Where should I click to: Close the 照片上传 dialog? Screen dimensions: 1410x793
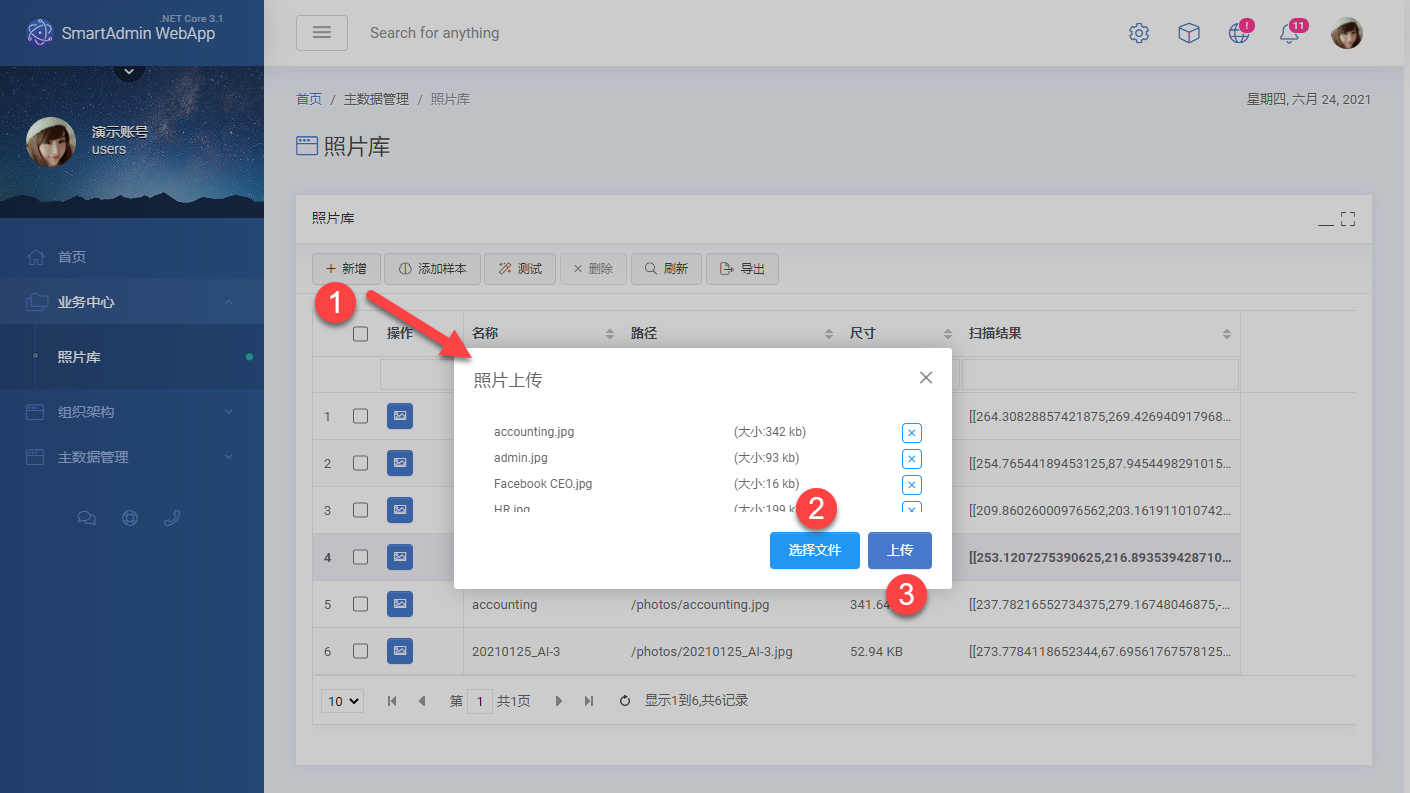coord(926,377)
